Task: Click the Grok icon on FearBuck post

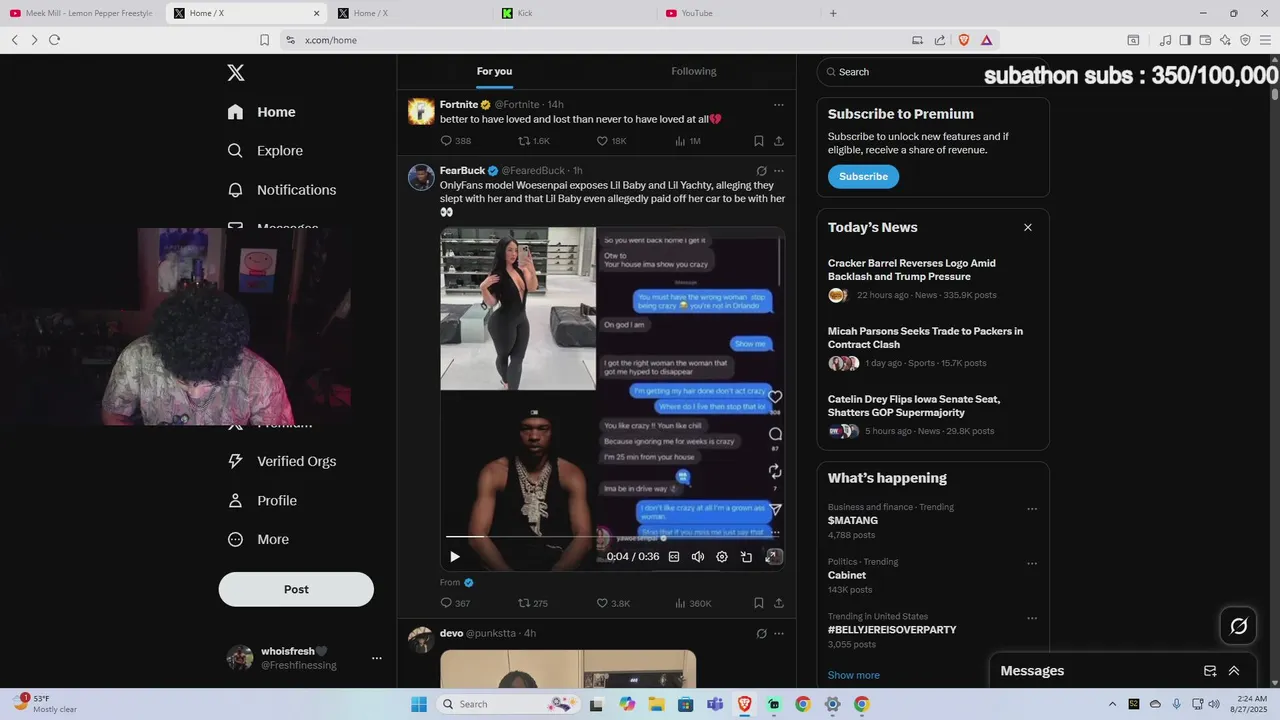Action: click(762, 171)
